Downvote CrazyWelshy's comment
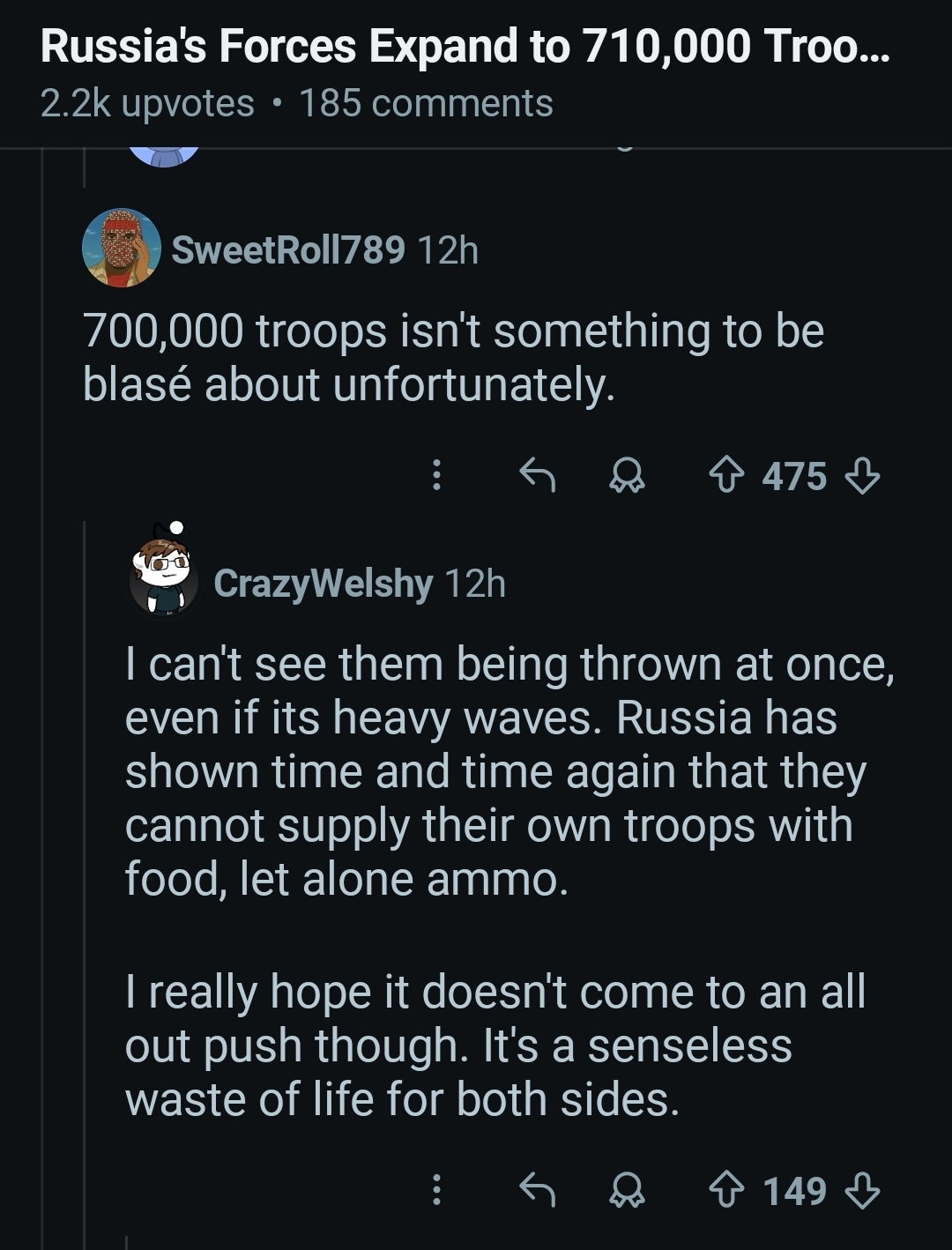The image size is (952, 1250). [x=862, y=1191]
